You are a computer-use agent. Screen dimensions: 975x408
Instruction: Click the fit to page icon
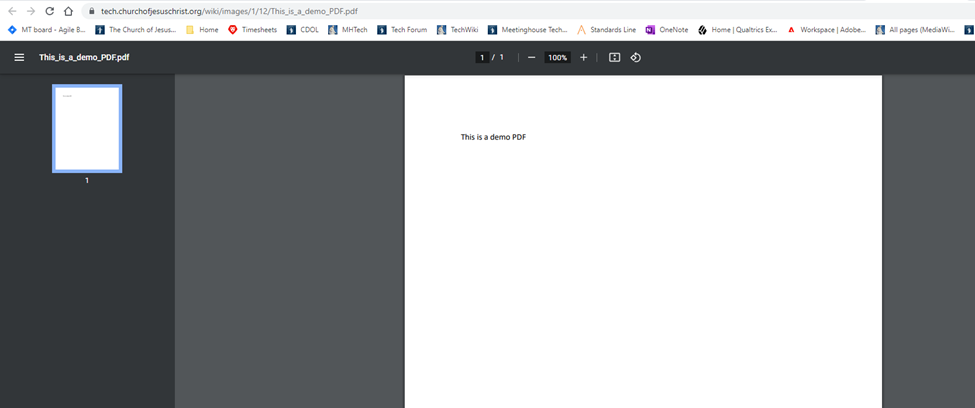(615, 58)
